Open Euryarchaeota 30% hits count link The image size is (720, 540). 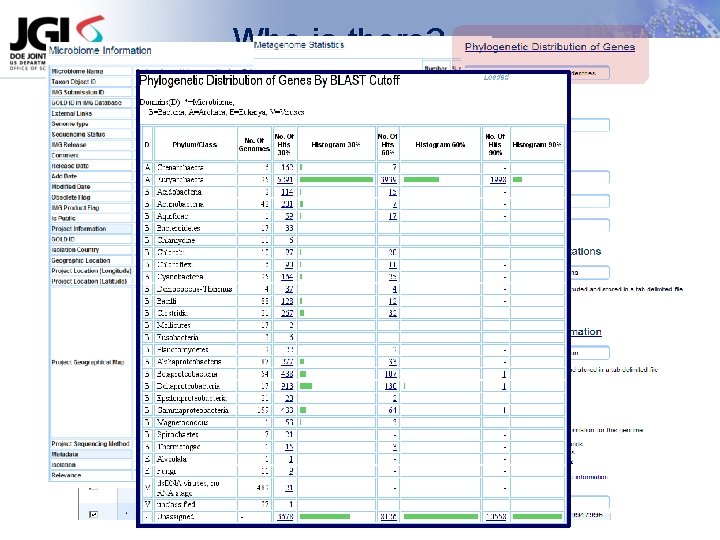(285, 180)
